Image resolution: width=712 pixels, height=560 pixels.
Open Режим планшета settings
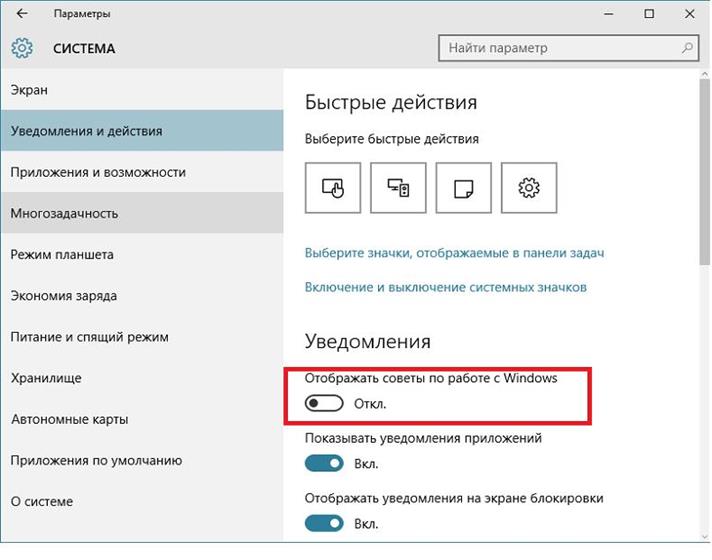tap(62, 254)
